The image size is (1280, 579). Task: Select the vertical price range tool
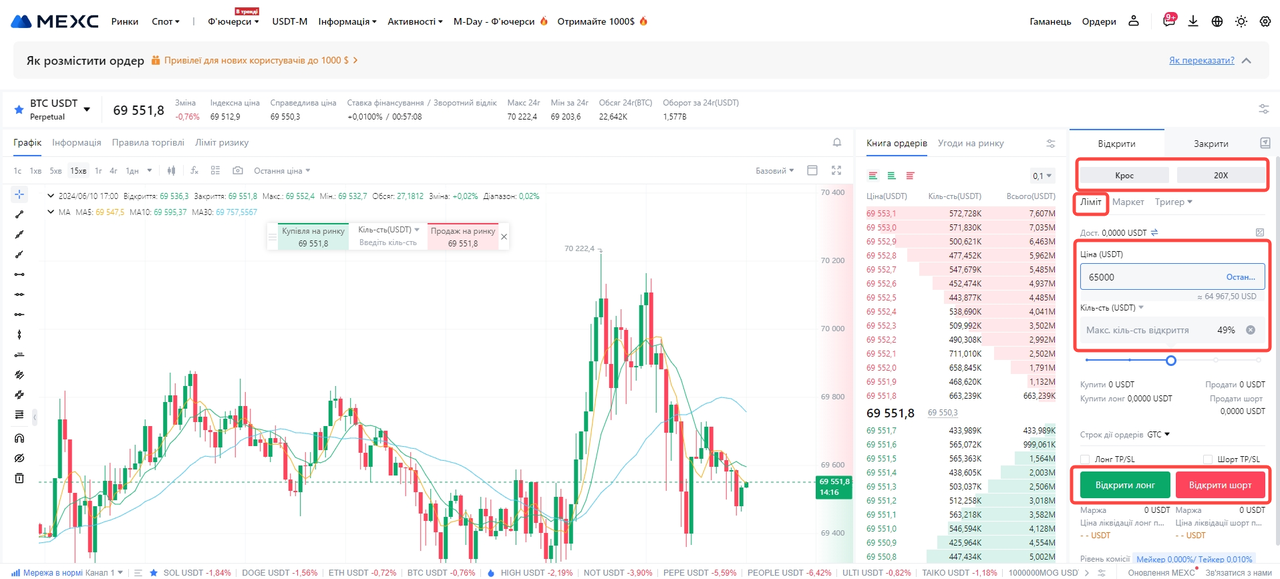tap(19, 333)
